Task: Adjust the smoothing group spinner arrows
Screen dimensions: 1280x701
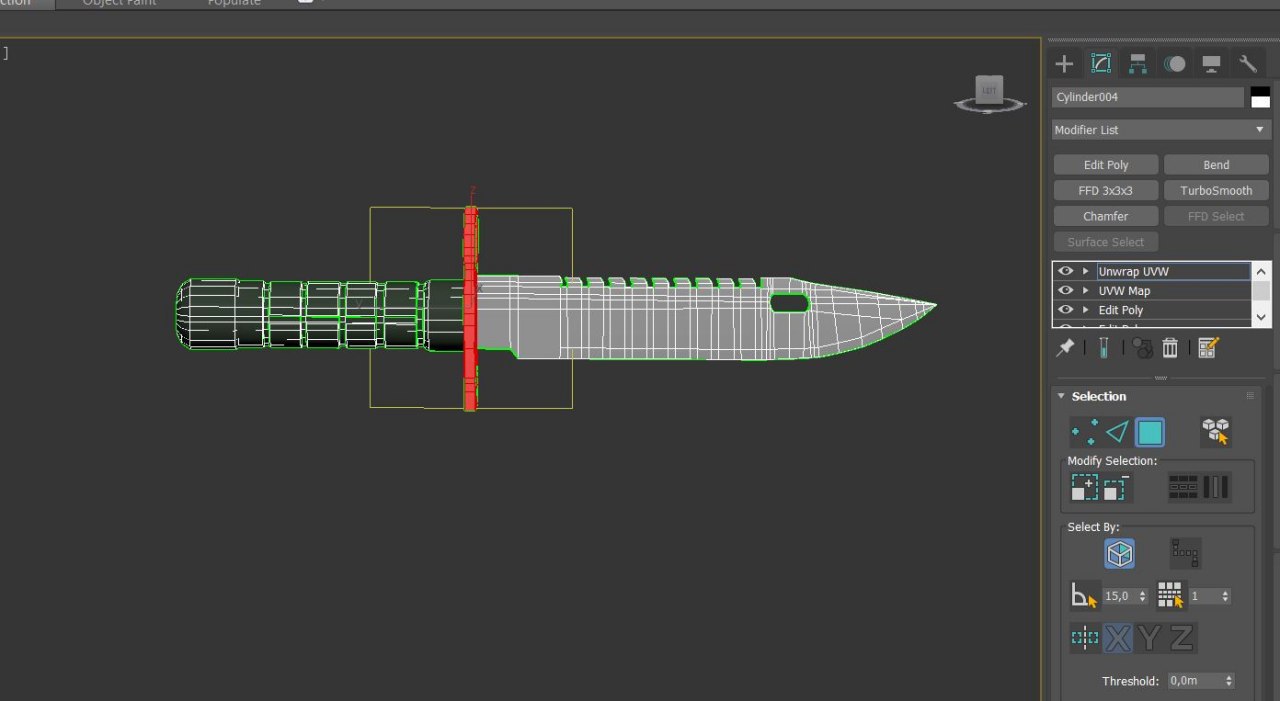Action: click(x=1225, y=596)
